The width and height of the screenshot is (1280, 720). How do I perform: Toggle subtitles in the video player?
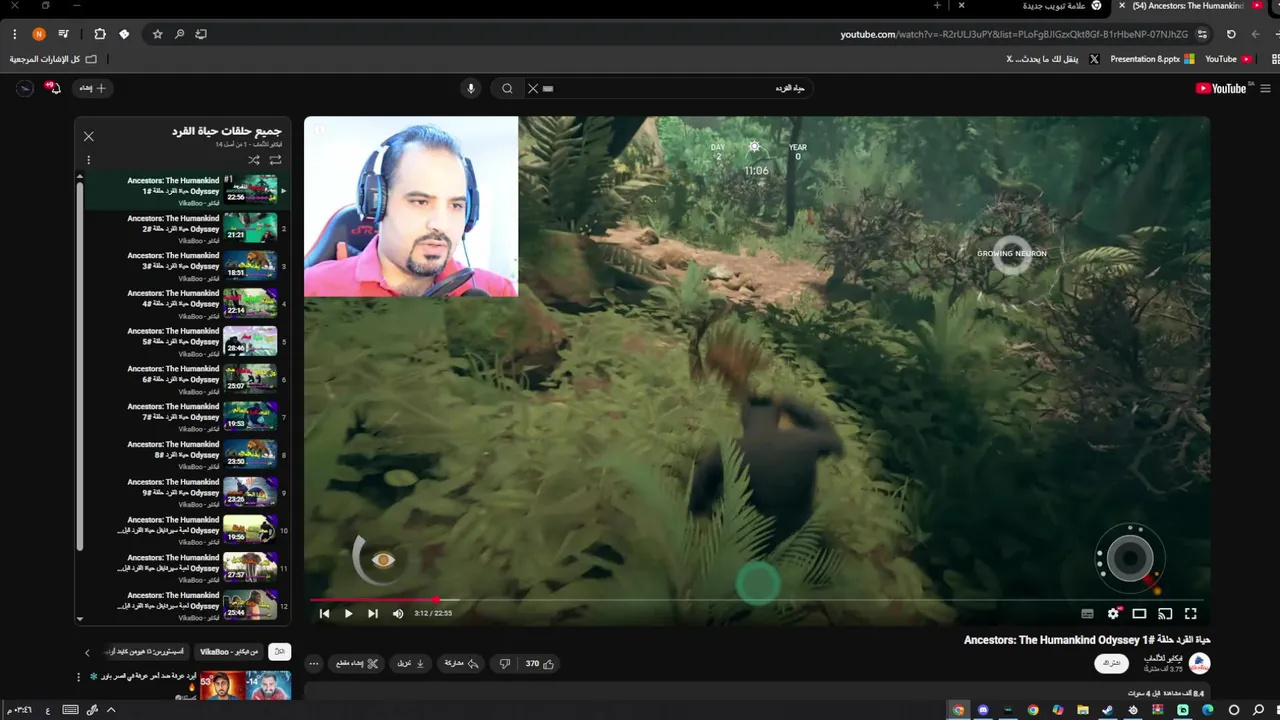coord(1087,614)
